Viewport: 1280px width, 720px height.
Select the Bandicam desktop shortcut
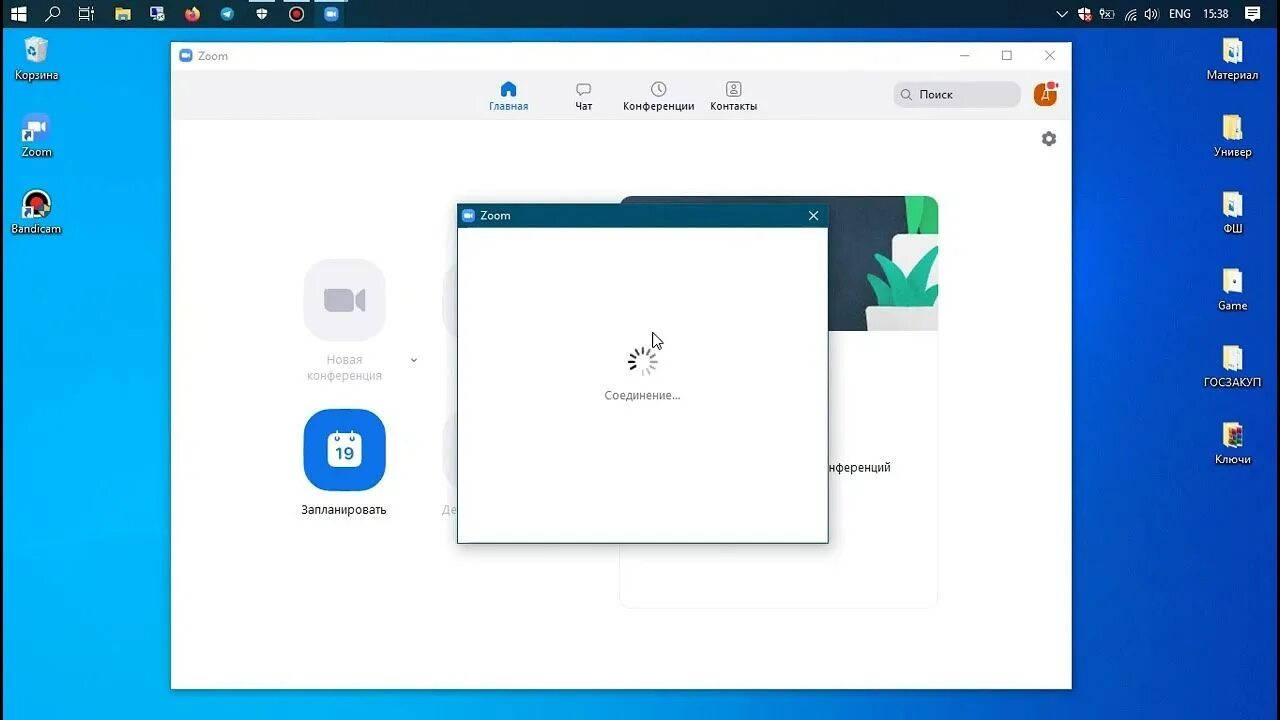click(36, 212)
